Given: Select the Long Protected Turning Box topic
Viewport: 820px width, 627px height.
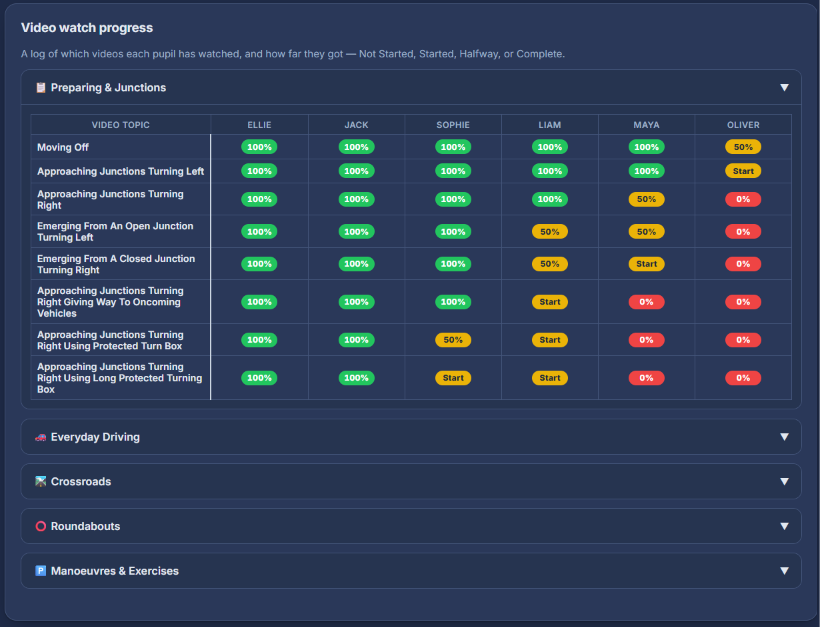Looking at the screenshot, I should pos(120,378).
